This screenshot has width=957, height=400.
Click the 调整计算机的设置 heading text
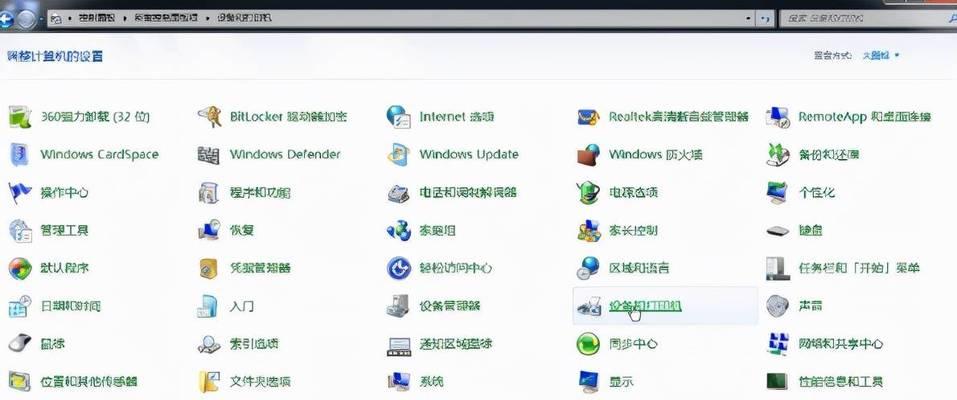coord(55,56)
